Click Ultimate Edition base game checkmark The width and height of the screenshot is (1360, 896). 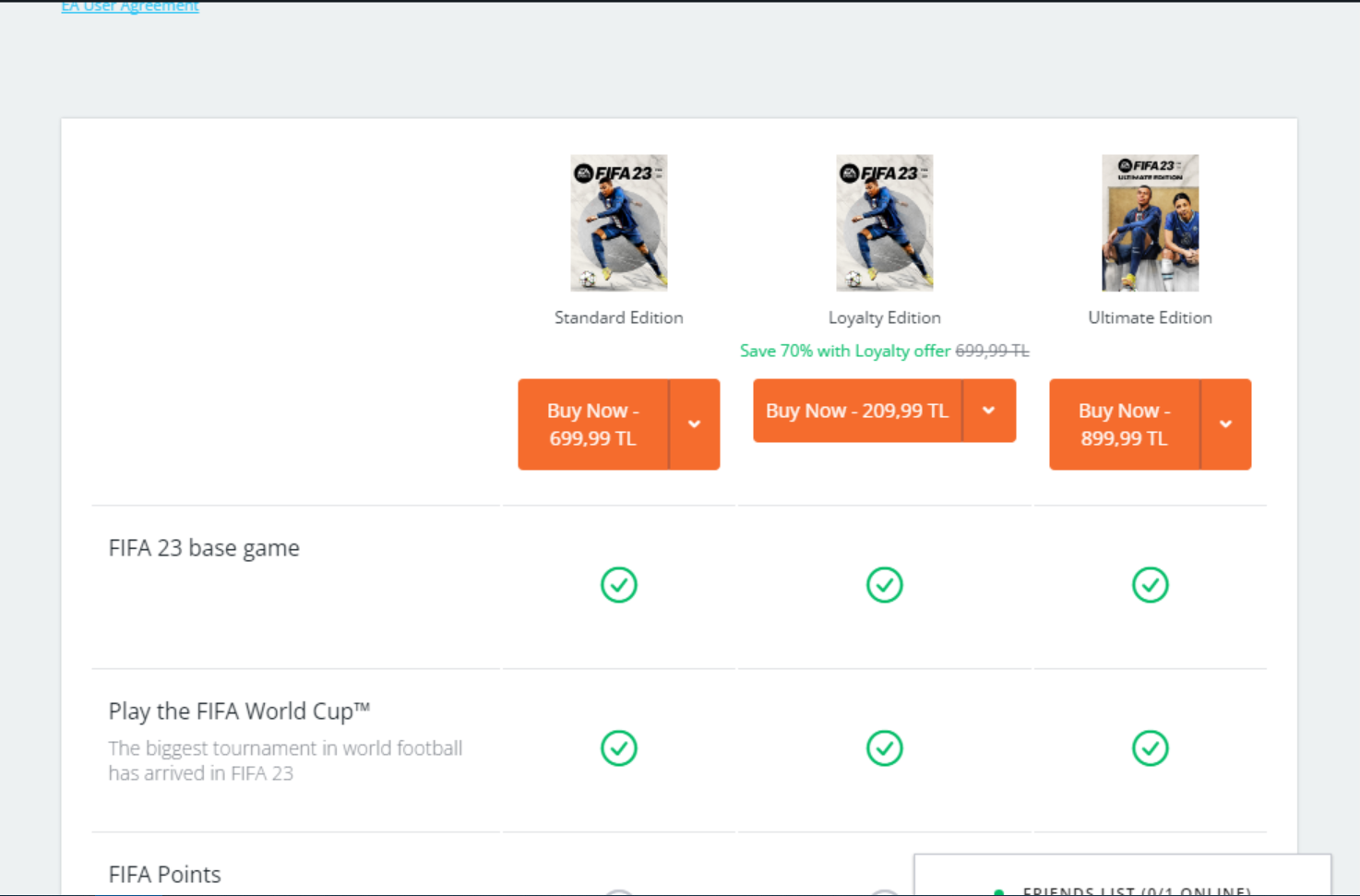pos(1151,585)
